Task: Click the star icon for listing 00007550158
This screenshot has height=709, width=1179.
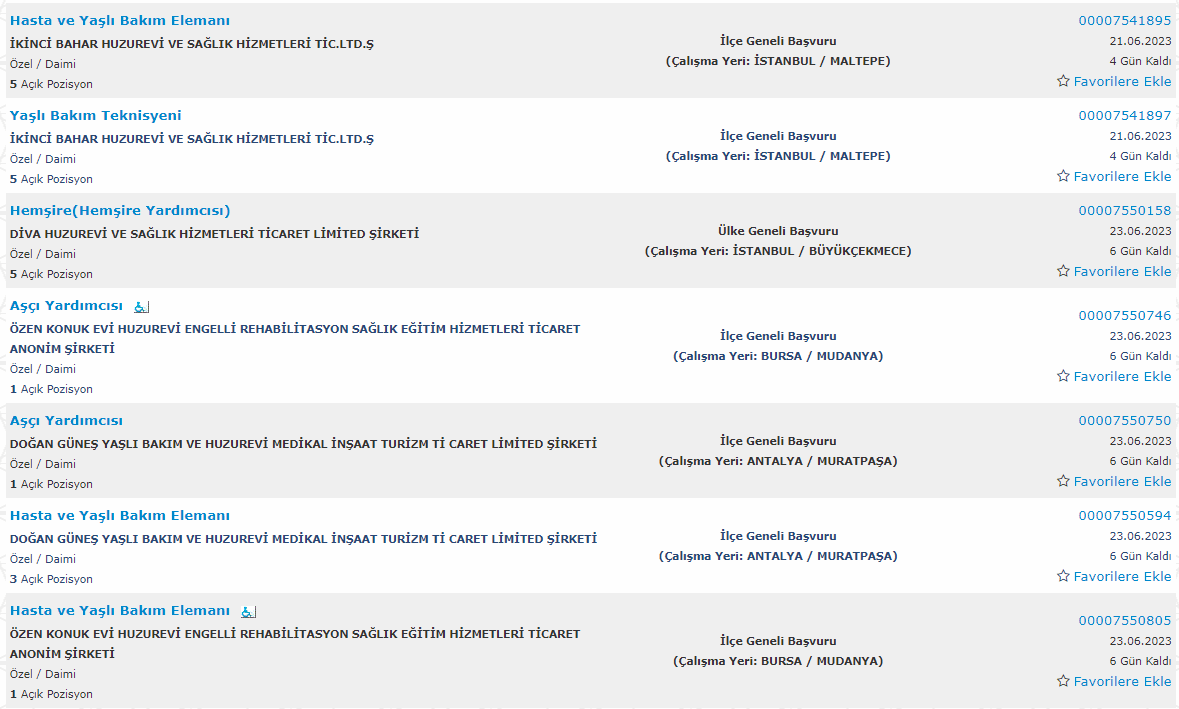Action: coord(1063,271)
